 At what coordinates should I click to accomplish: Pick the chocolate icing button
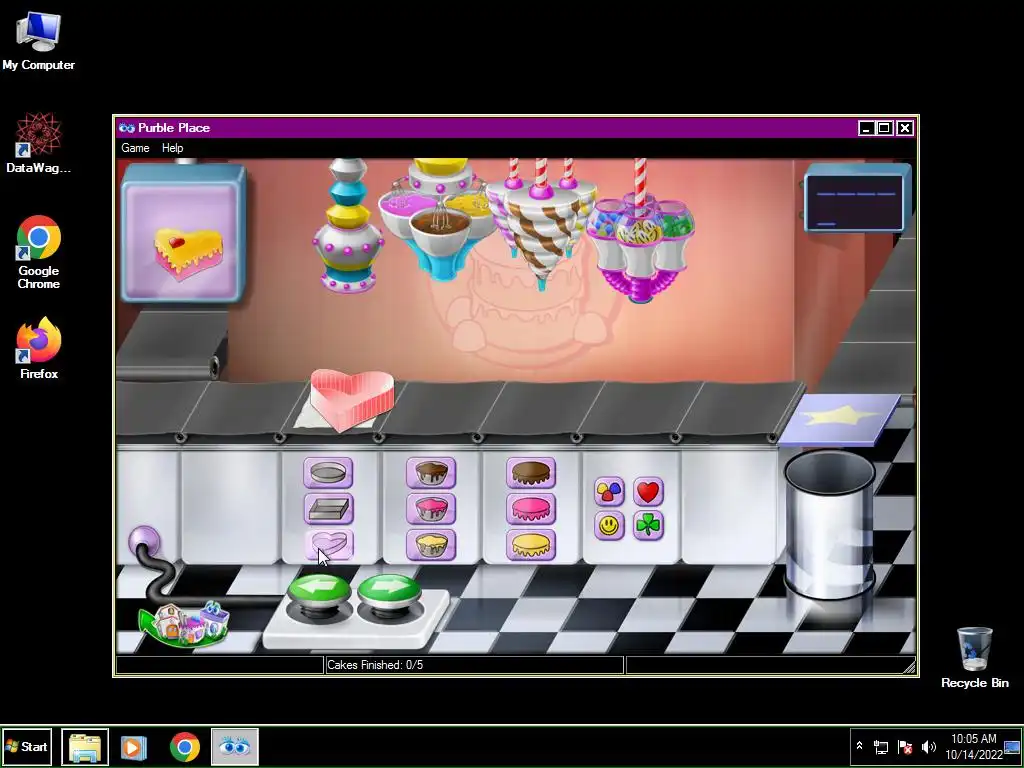pos(531,473)
